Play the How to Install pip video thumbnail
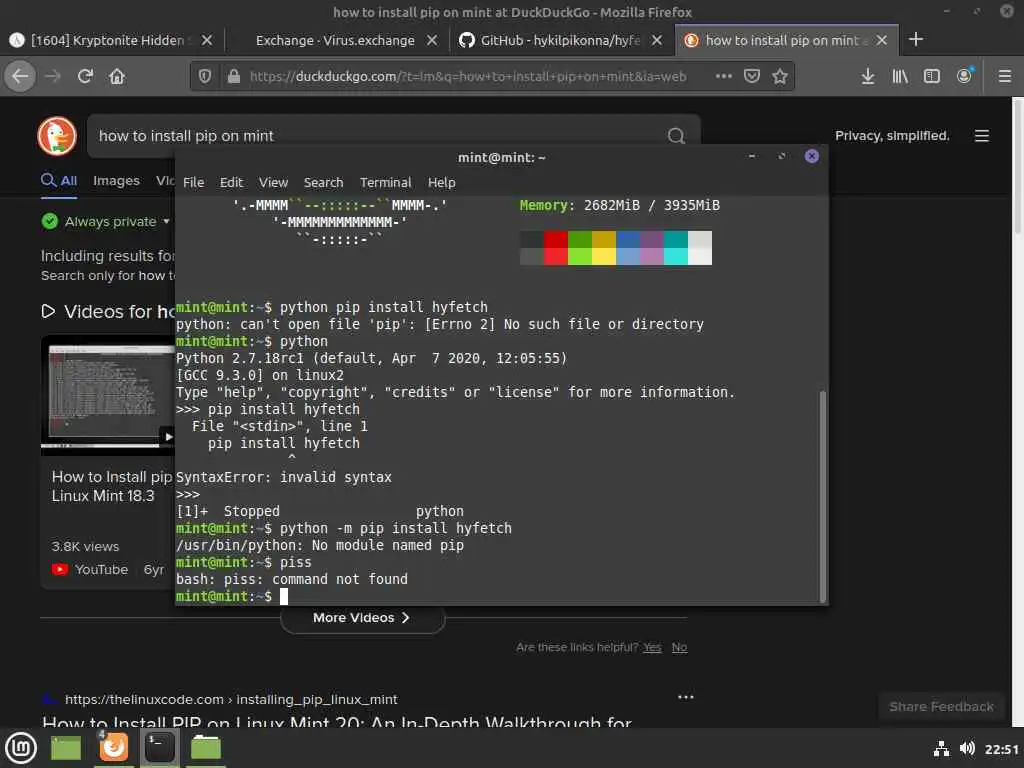1024x768 pixels. click(108, 394)
